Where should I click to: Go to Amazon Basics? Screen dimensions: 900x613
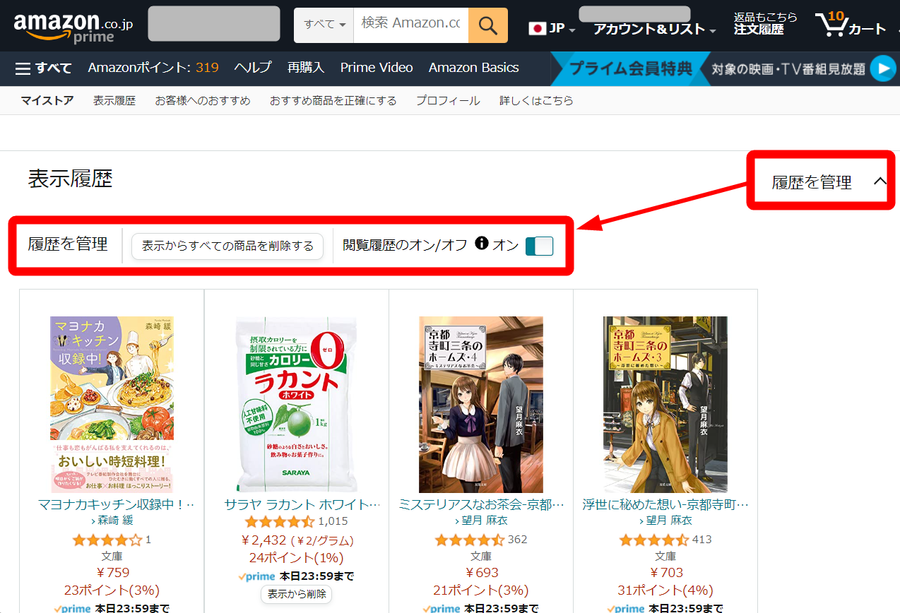coord(474,68)
